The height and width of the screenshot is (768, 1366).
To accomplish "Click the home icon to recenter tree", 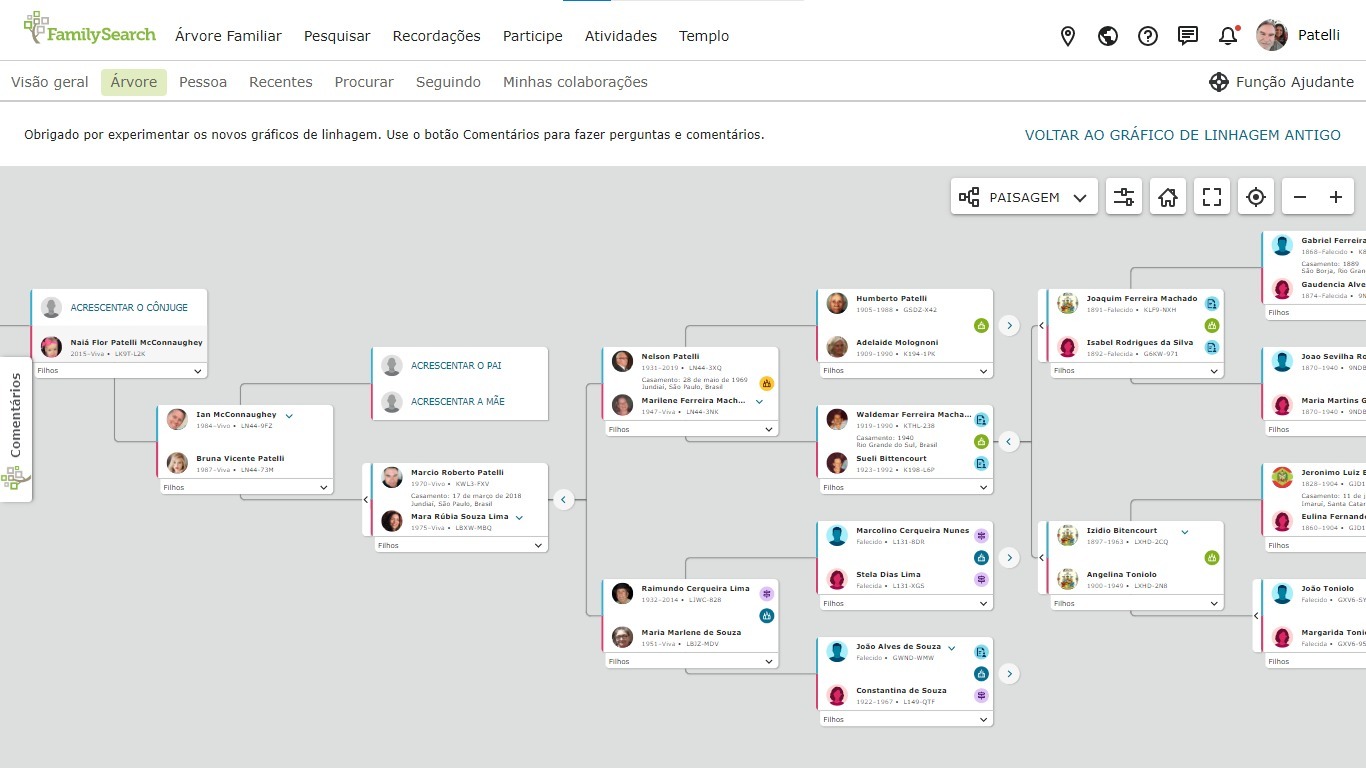I will coord(1168,197).
